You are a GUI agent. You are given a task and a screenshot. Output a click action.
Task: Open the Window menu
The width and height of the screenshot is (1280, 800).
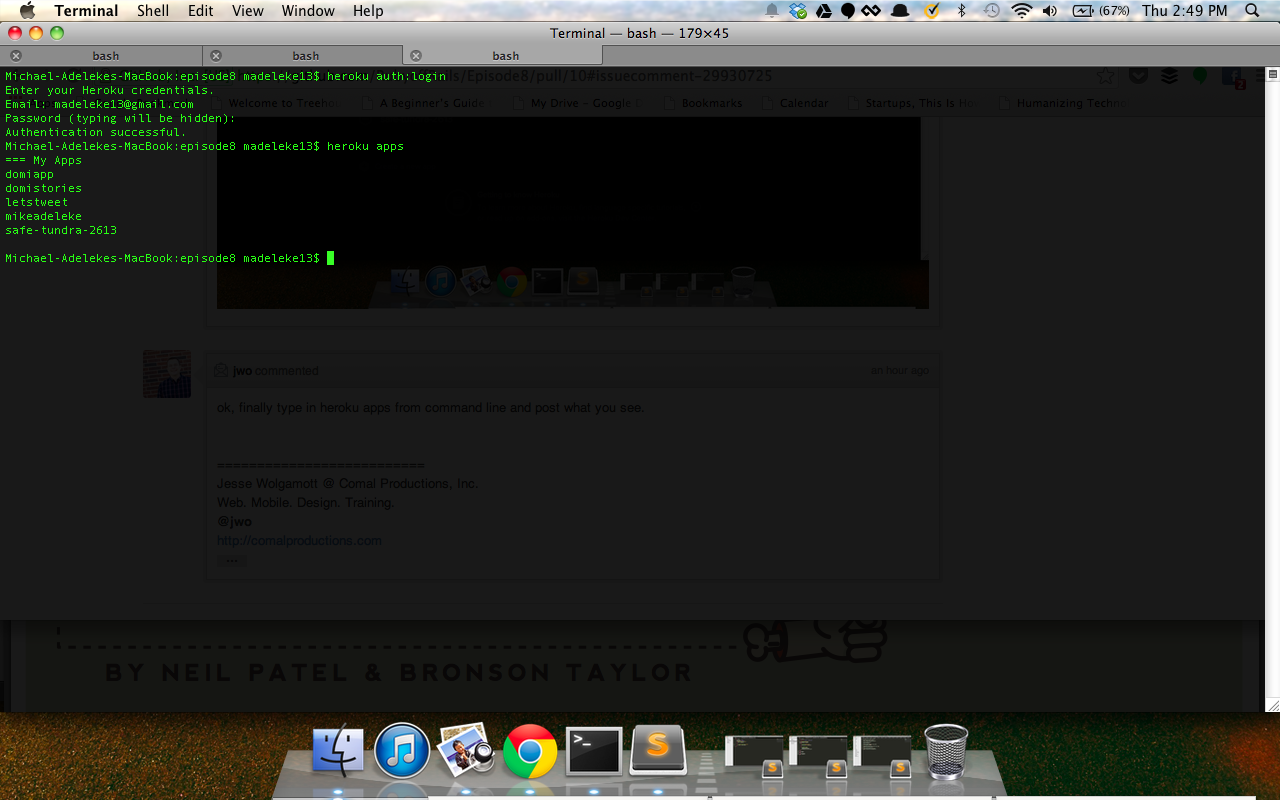pyautogui.click(x=308, y=11)
